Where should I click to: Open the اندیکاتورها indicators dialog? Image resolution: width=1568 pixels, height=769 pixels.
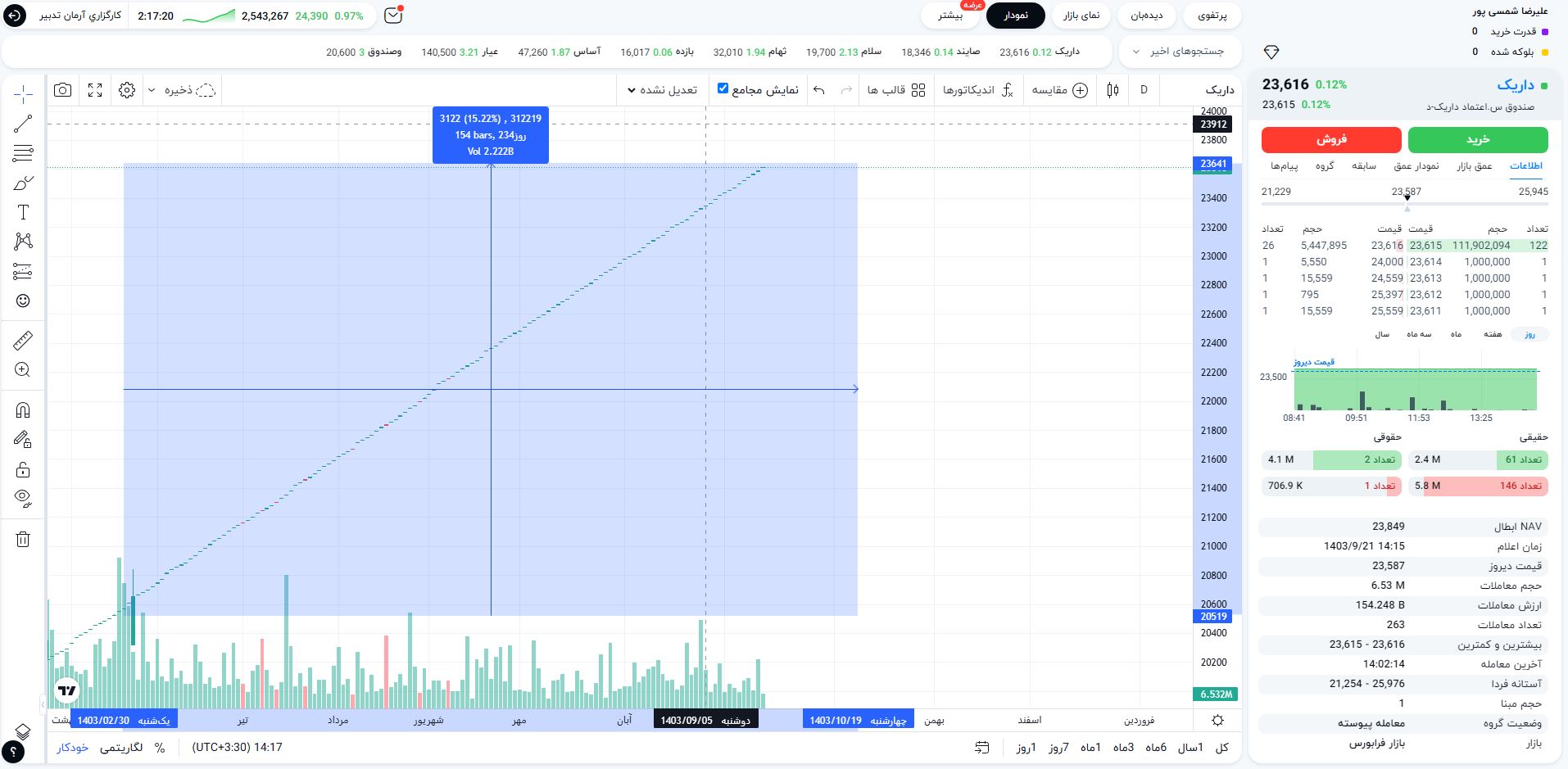point(978,90)
